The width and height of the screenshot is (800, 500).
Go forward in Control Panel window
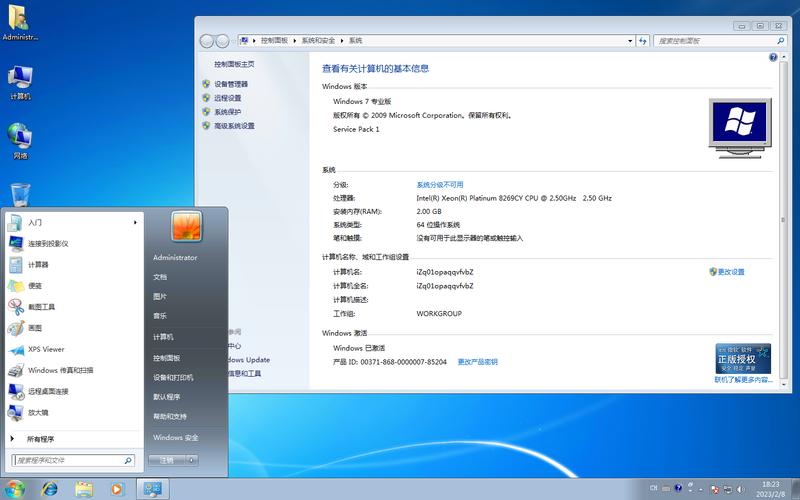tap(222, 41)
